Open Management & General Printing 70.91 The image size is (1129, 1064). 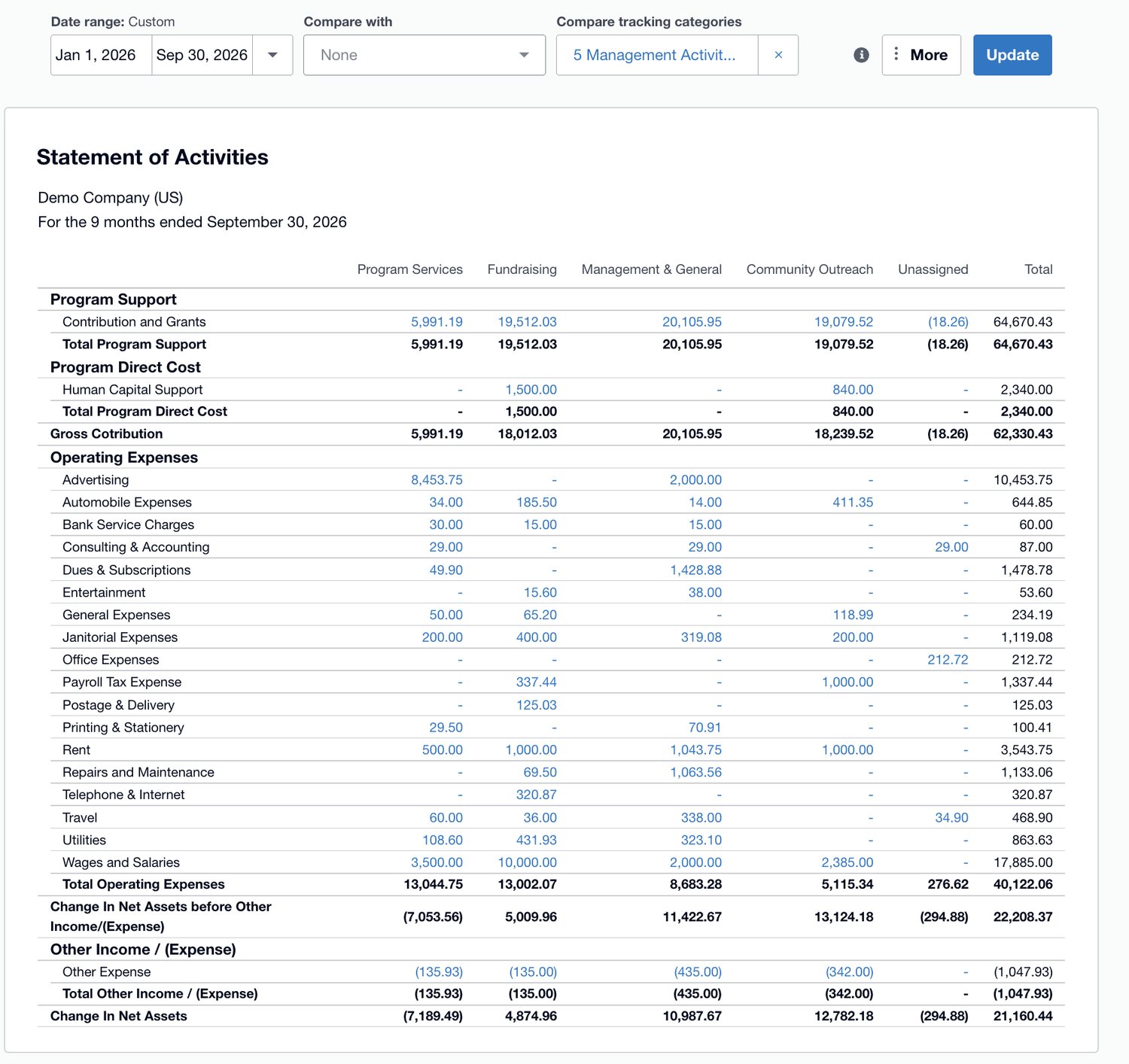(x=704, y=728)
